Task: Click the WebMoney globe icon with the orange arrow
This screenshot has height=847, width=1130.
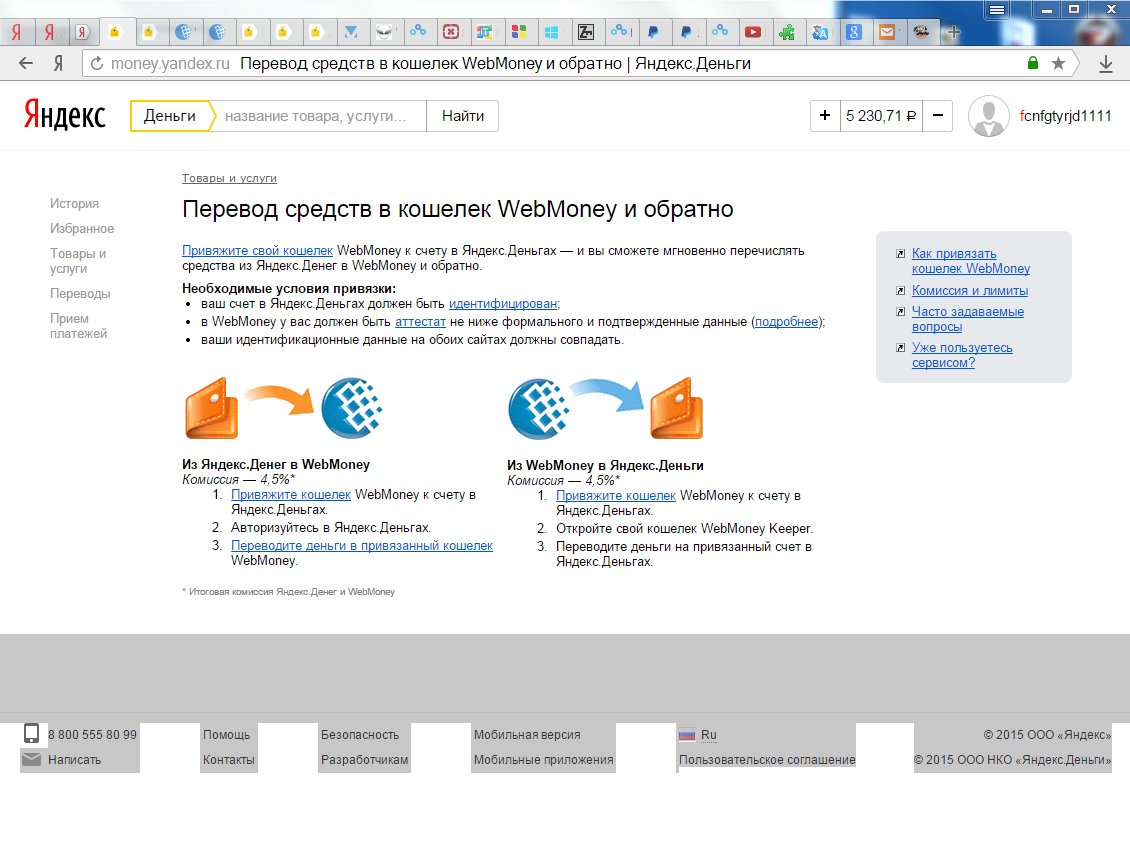Action: click(352, 408)
